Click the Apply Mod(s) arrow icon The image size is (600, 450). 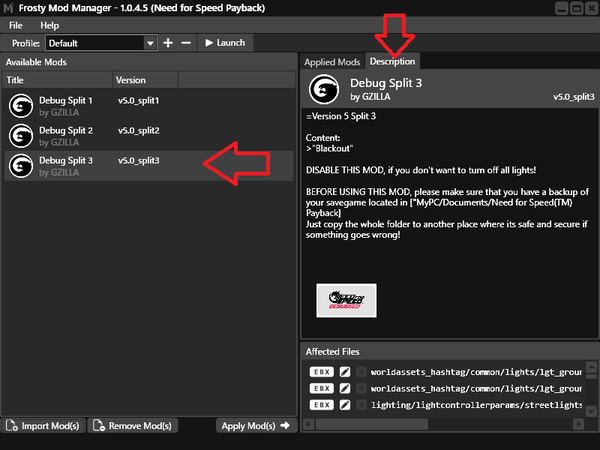pyautogui.click(x=285, y=425)
